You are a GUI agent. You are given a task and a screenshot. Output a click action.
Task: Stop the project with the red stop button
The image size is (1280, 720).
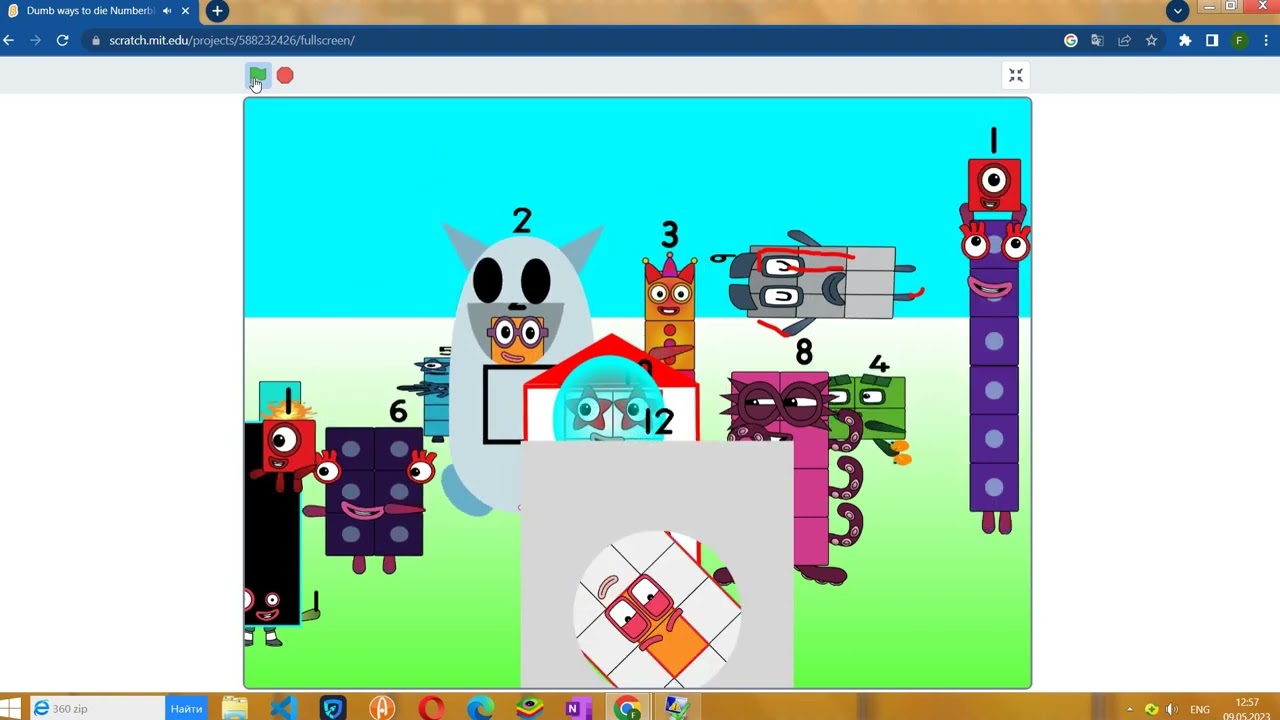tap(285, 75)
